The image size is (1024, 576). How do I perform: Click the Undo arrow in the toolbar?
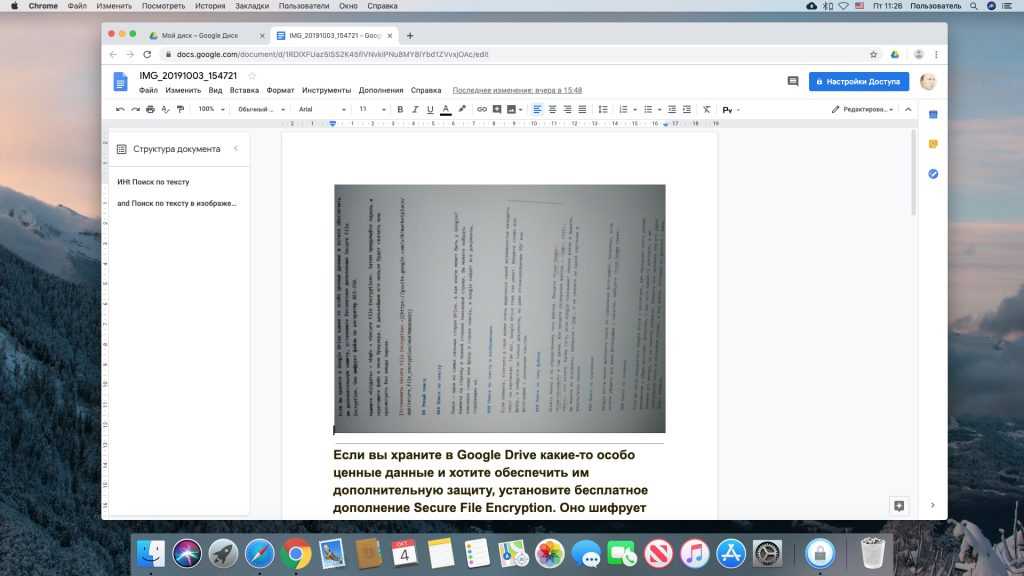(x=120, y=109)
